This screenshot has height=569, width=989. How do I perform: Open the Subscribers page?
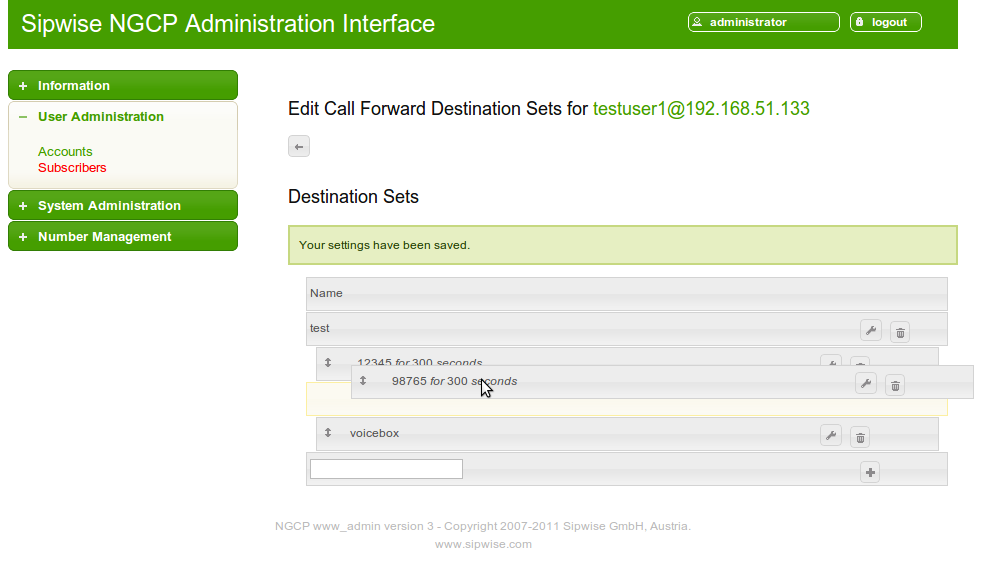pos(72,168)
